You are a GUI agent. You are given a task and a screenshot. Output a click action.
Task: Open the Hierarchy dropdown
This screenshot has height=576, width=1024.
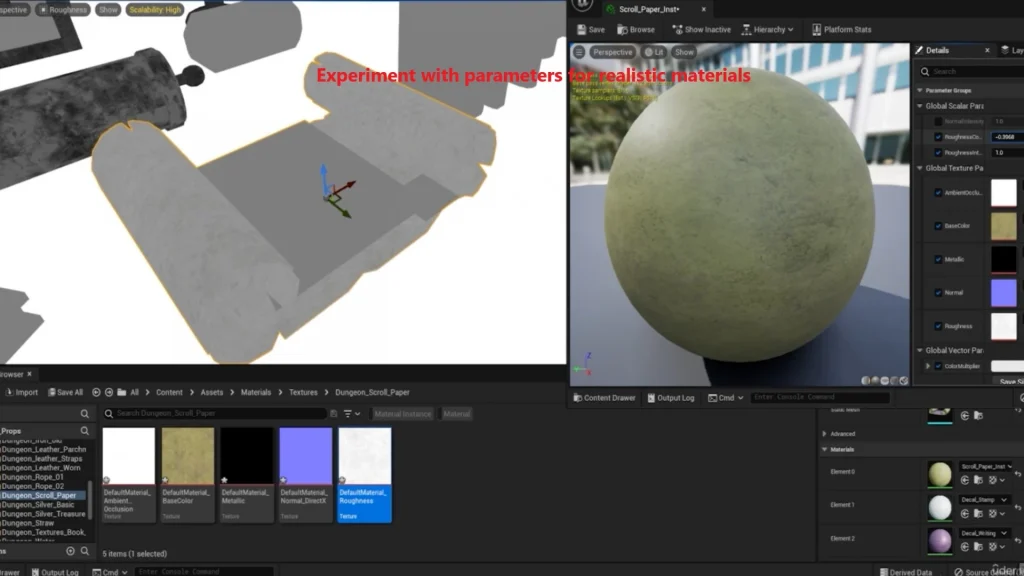pyautogui.click(x=768, y=29)
